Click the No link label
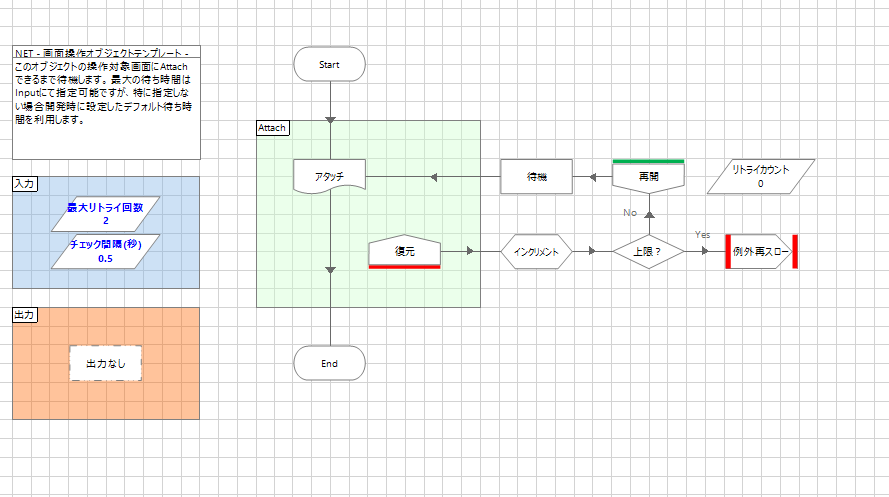Screen dimensions: 889x497 click(x=630, y=213)
